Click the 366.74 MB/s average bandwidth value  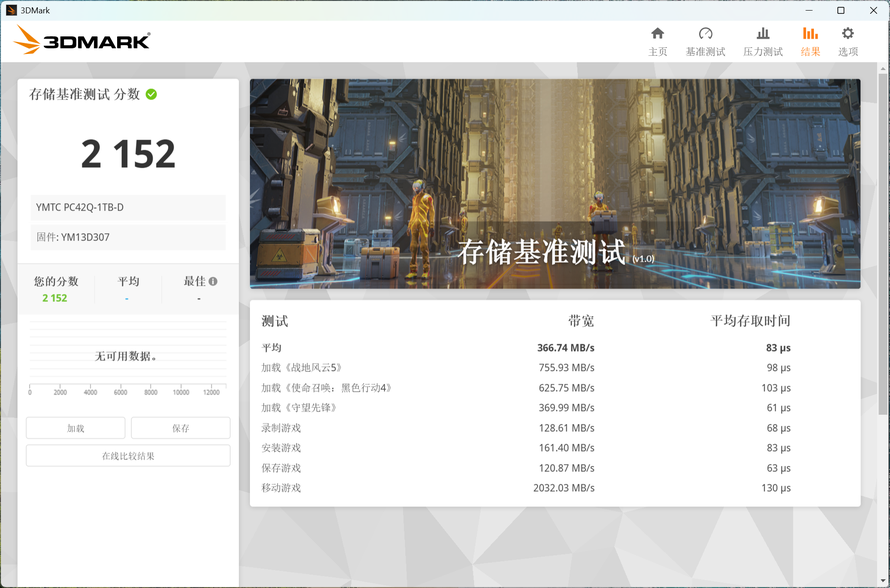(566, 348)
